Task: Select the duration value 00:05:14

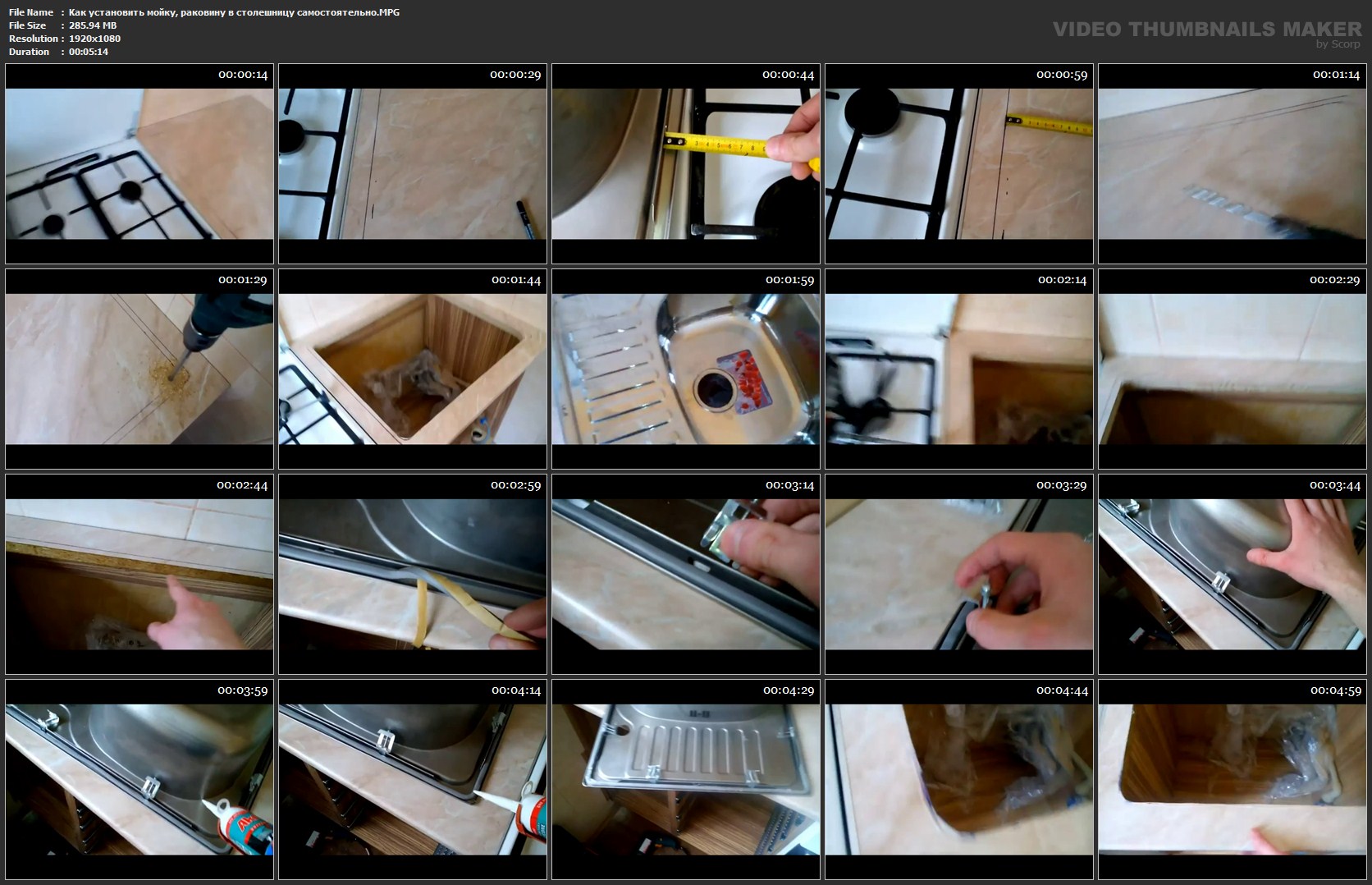Action: pyautogui.click(x=89, y=52)
